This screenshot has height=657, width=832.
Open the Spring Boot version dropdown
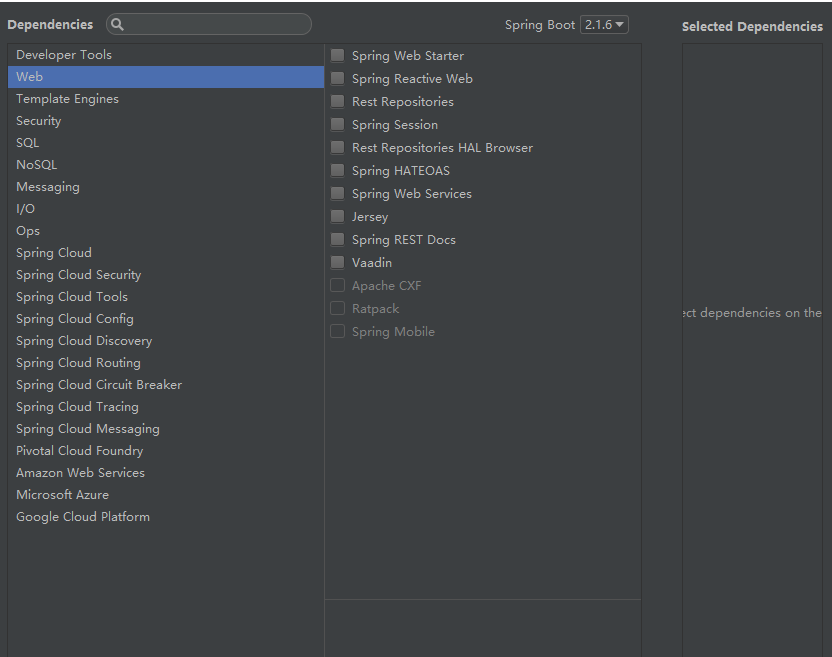coord(604,24)
